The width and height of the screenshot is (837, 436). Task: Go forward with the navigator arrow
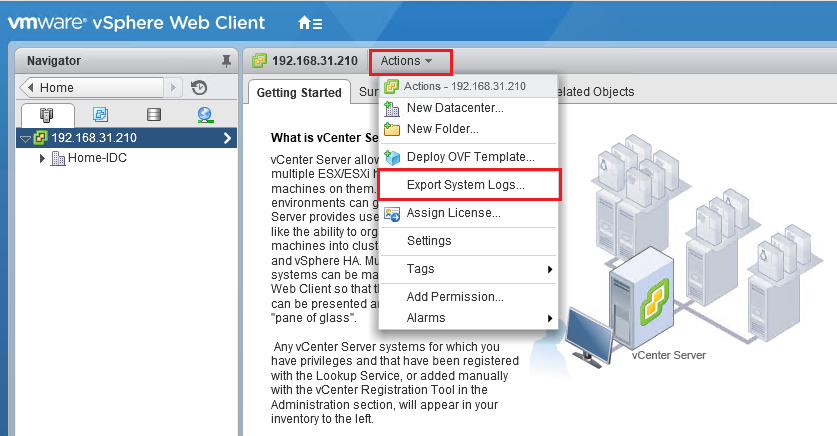pos(173,88)
